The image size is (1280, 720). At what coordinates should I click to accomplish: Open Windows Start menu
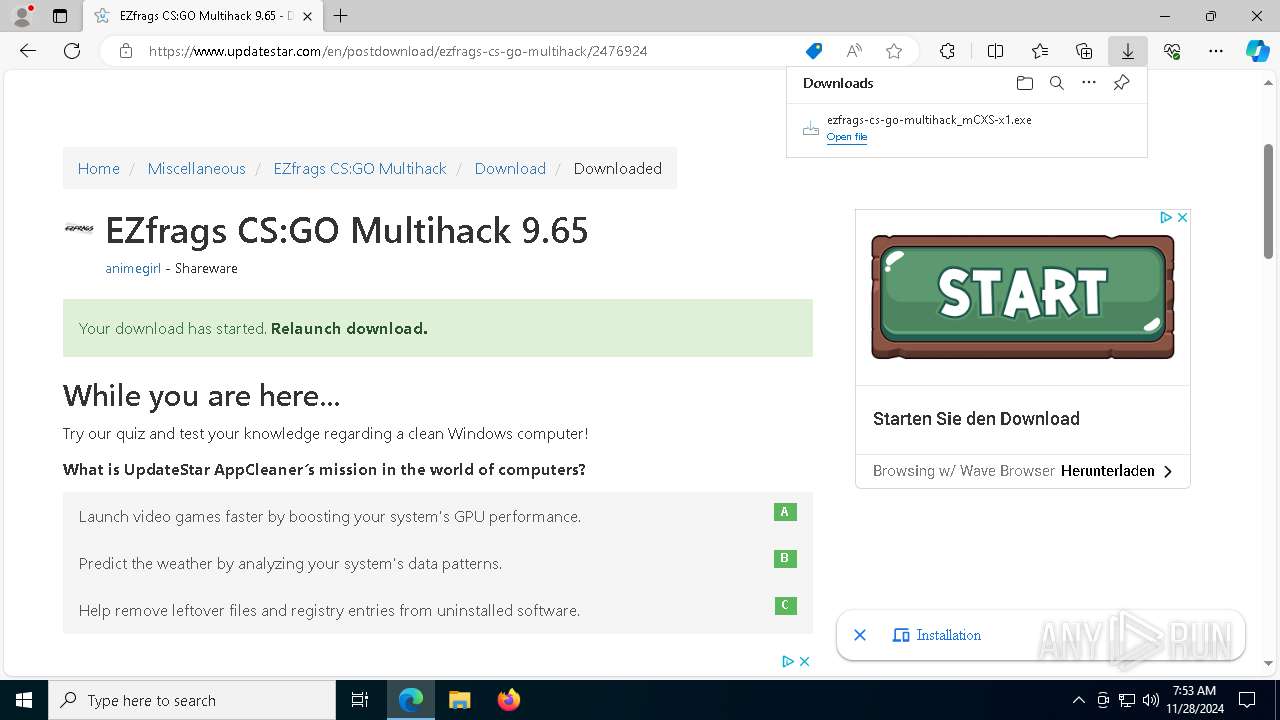[24, 700]
